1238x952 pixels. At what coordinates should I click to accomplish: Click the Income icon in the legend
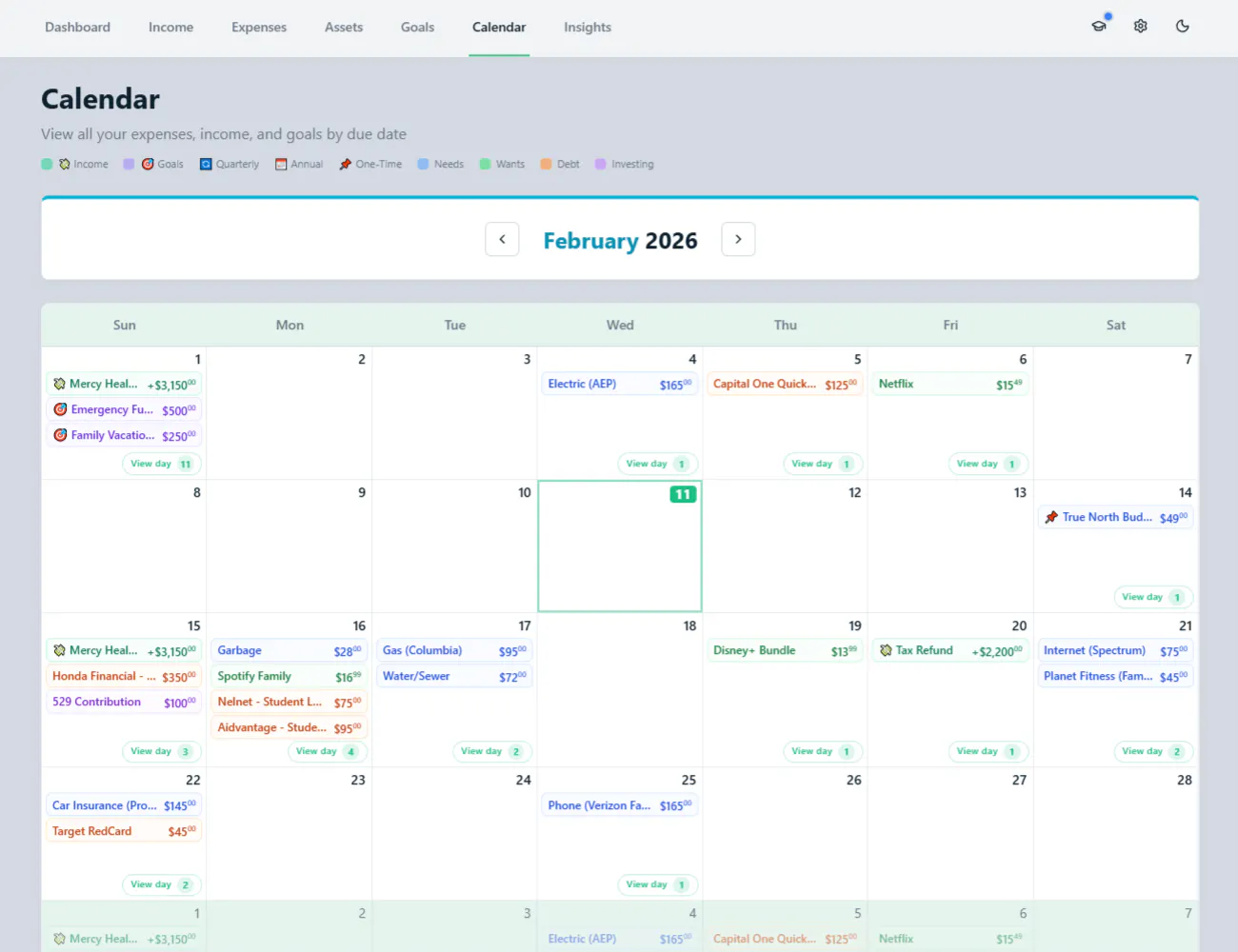pyautogui.click(x=65, y=164)
